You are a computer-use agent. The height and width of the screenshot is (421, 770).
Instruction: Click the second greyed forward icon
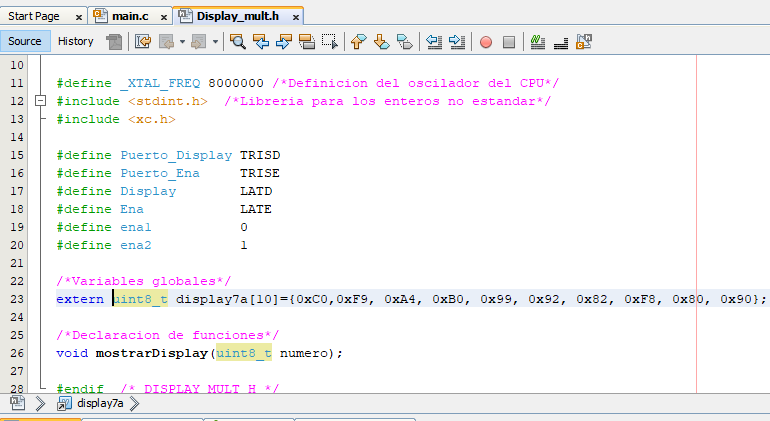tap(198, 42)
